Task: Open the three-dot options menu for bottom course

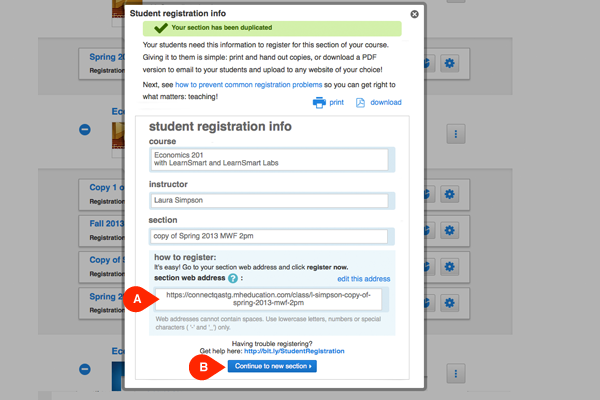Action: (455, 372)
